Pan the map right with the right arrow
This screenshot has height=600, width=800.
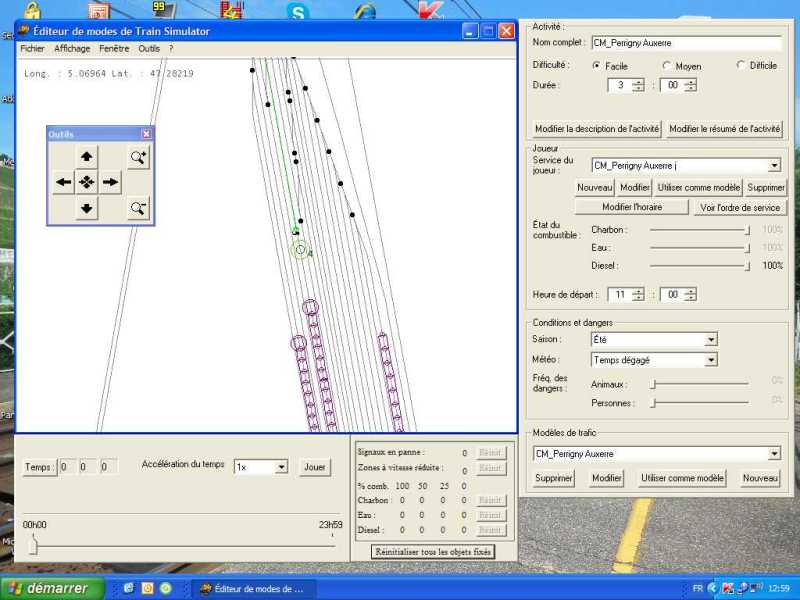tap(110, 182)
